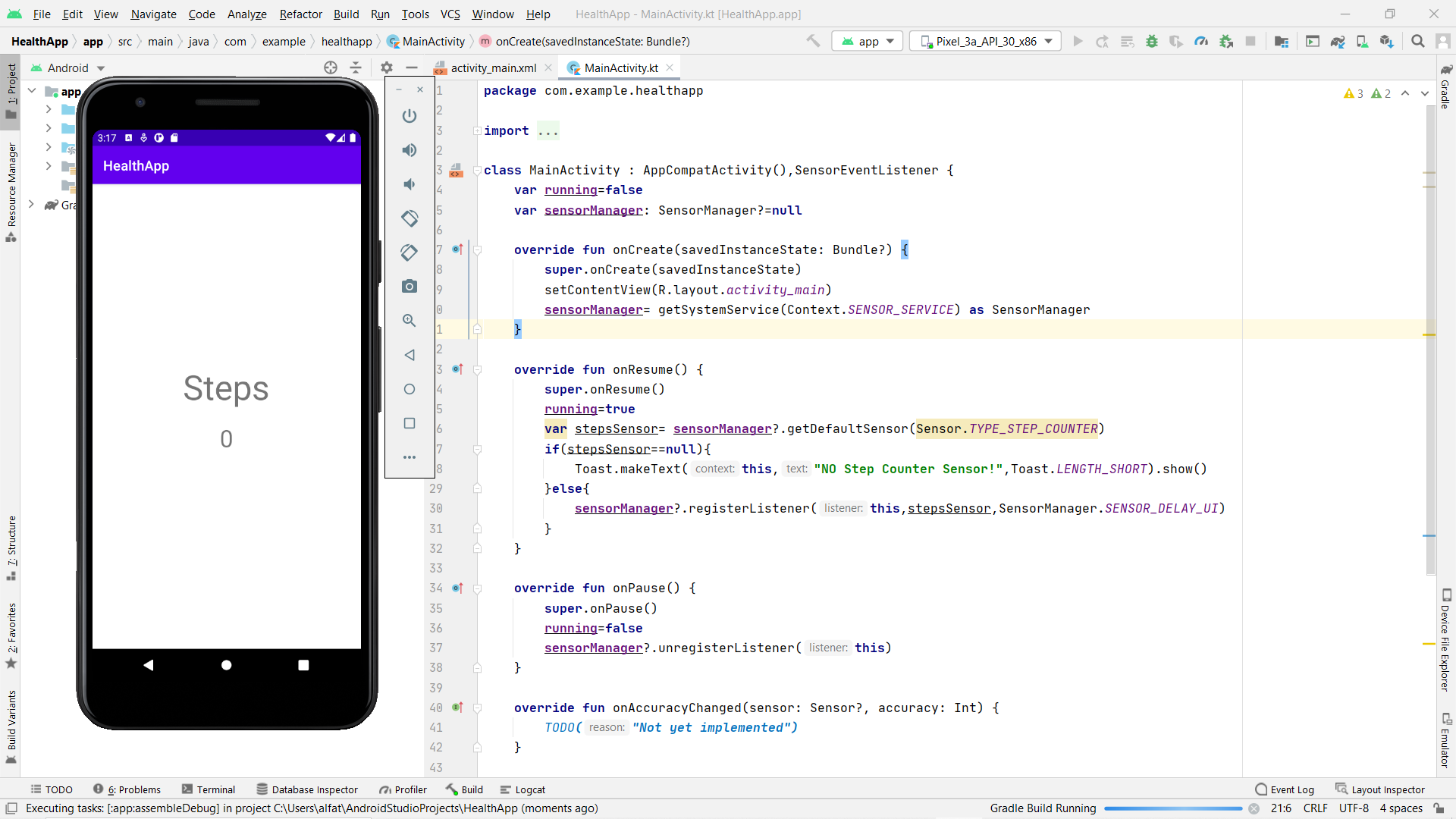Image resolution: width=1456 pixels, height=819 pixels.
Task: Open emulator extended controls three dots
Action: (409, 457)
